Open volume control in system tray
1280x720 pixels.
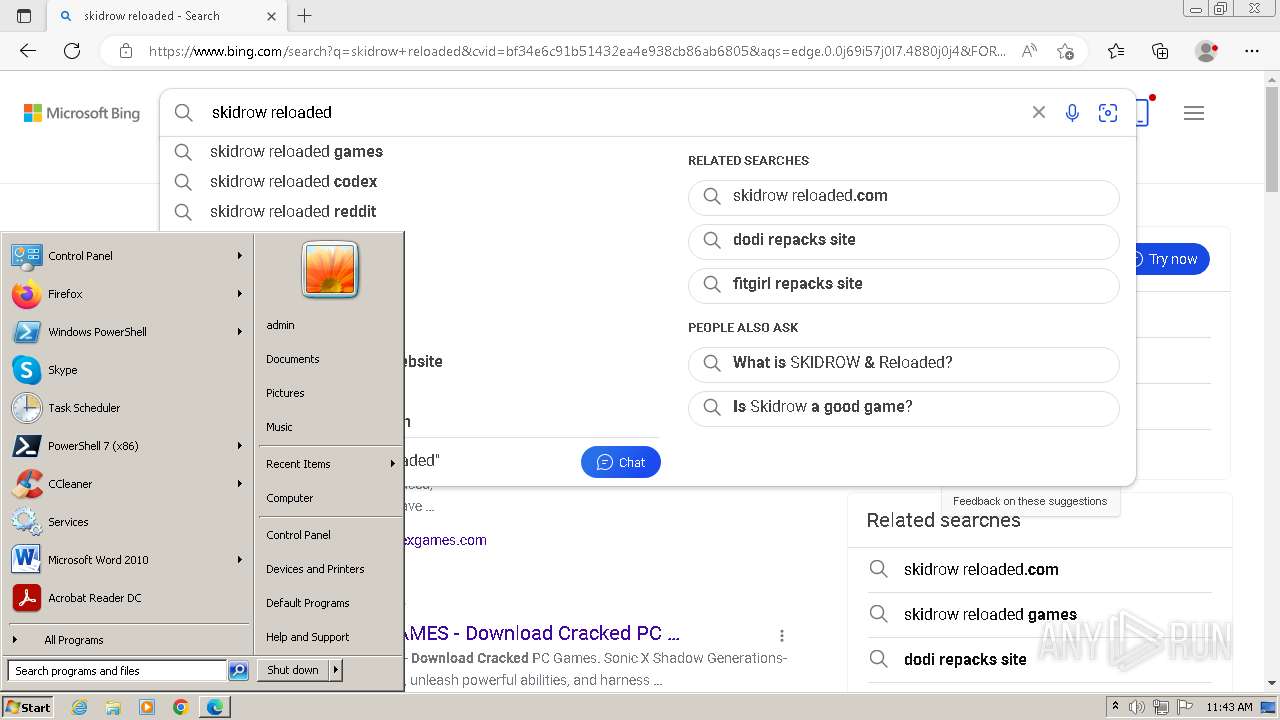point(1139,707)
